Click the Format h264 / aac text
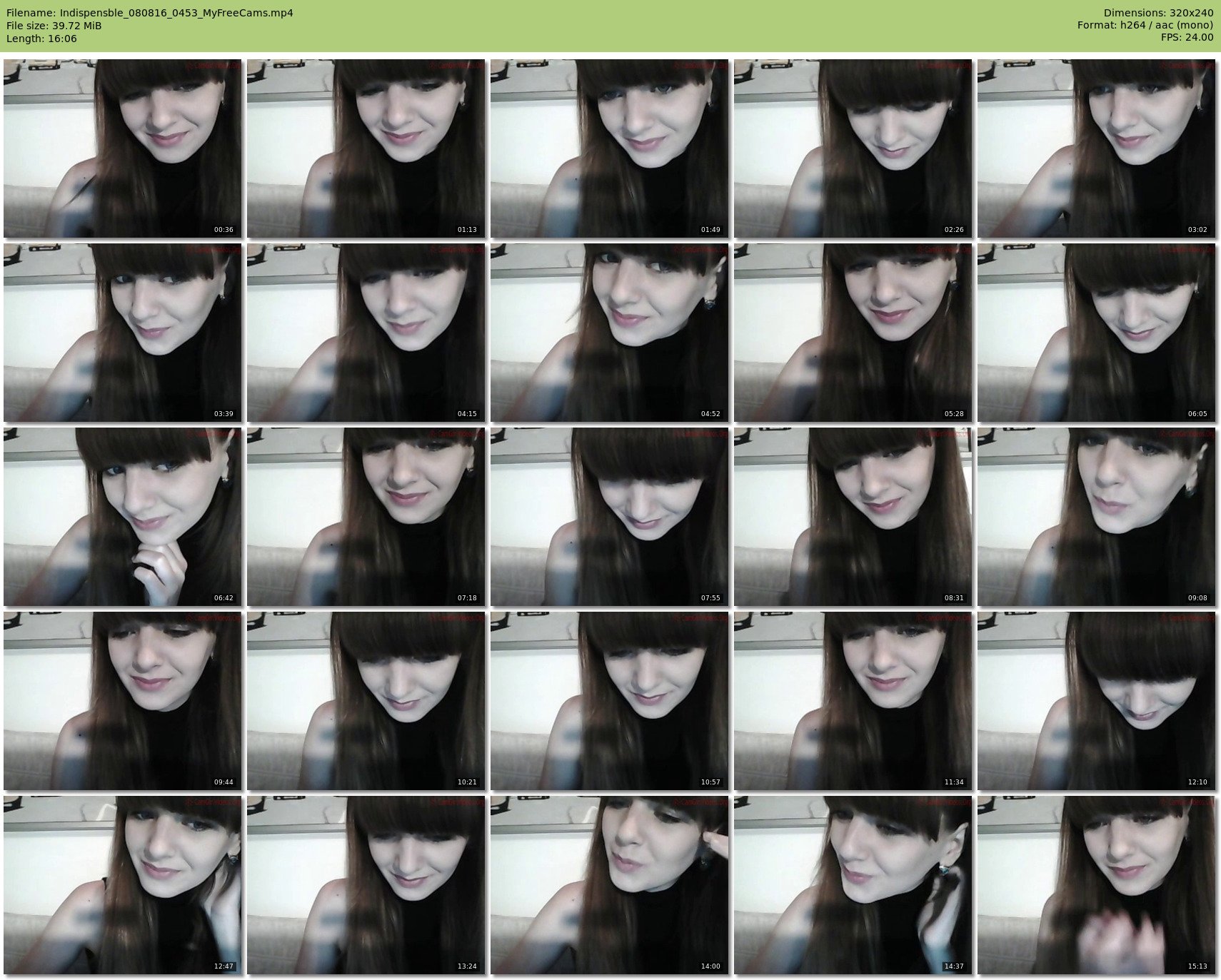This screenshot has height=980, width=1221. (1145, 26)
